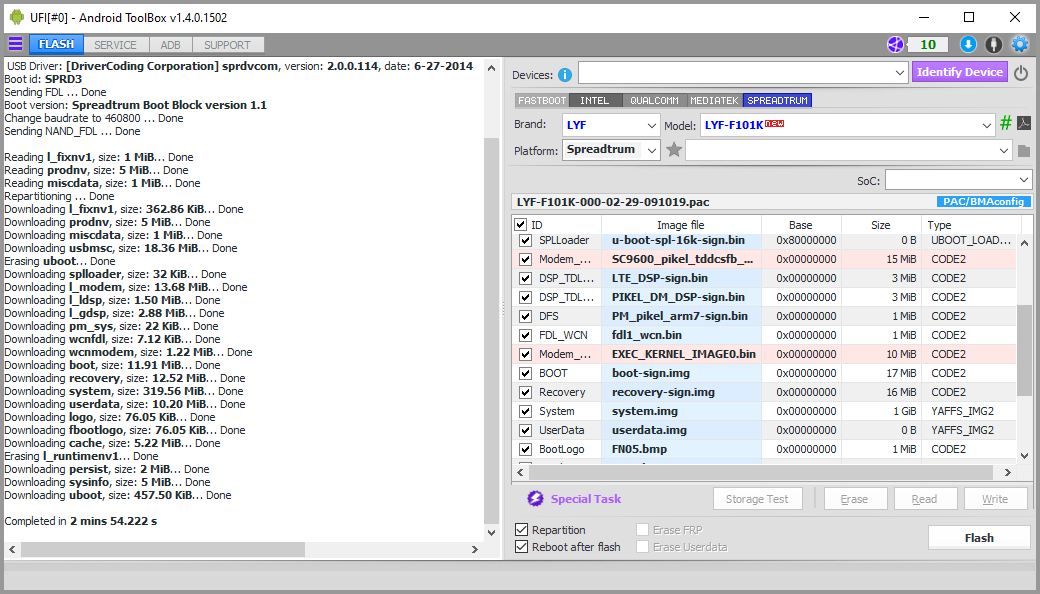Screen dimensions: 1040x594
Task: Select the system.img image file cell
Action: click(x=682, y=411)
